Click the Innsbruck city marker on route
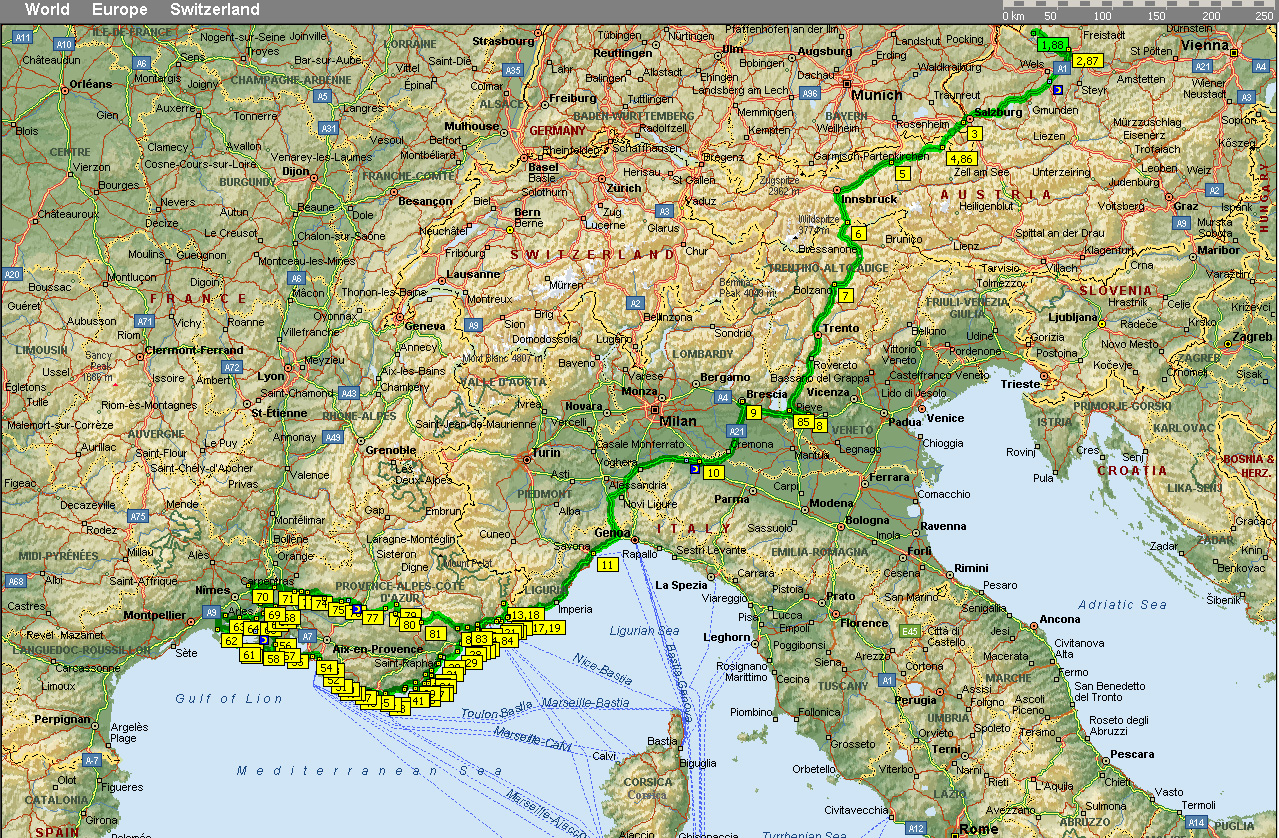The image size is (1279, 838). point(838,189)
